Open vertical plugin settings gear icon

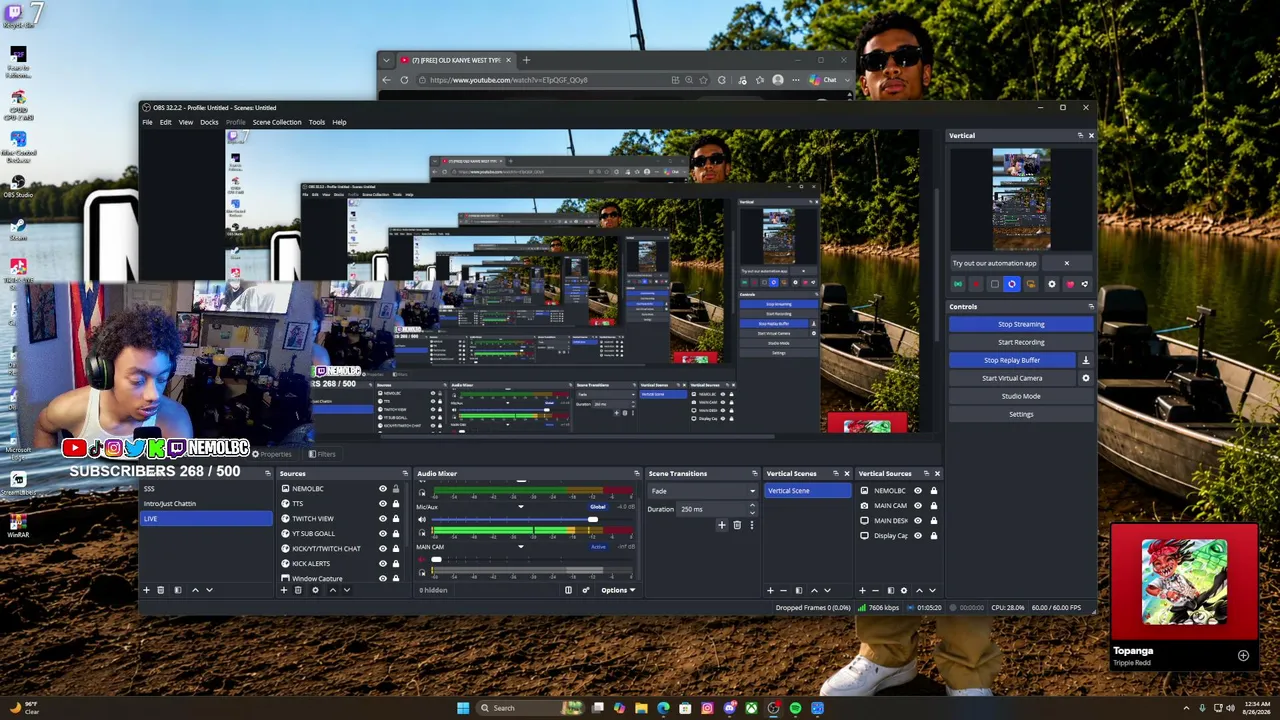point(1051,284)
